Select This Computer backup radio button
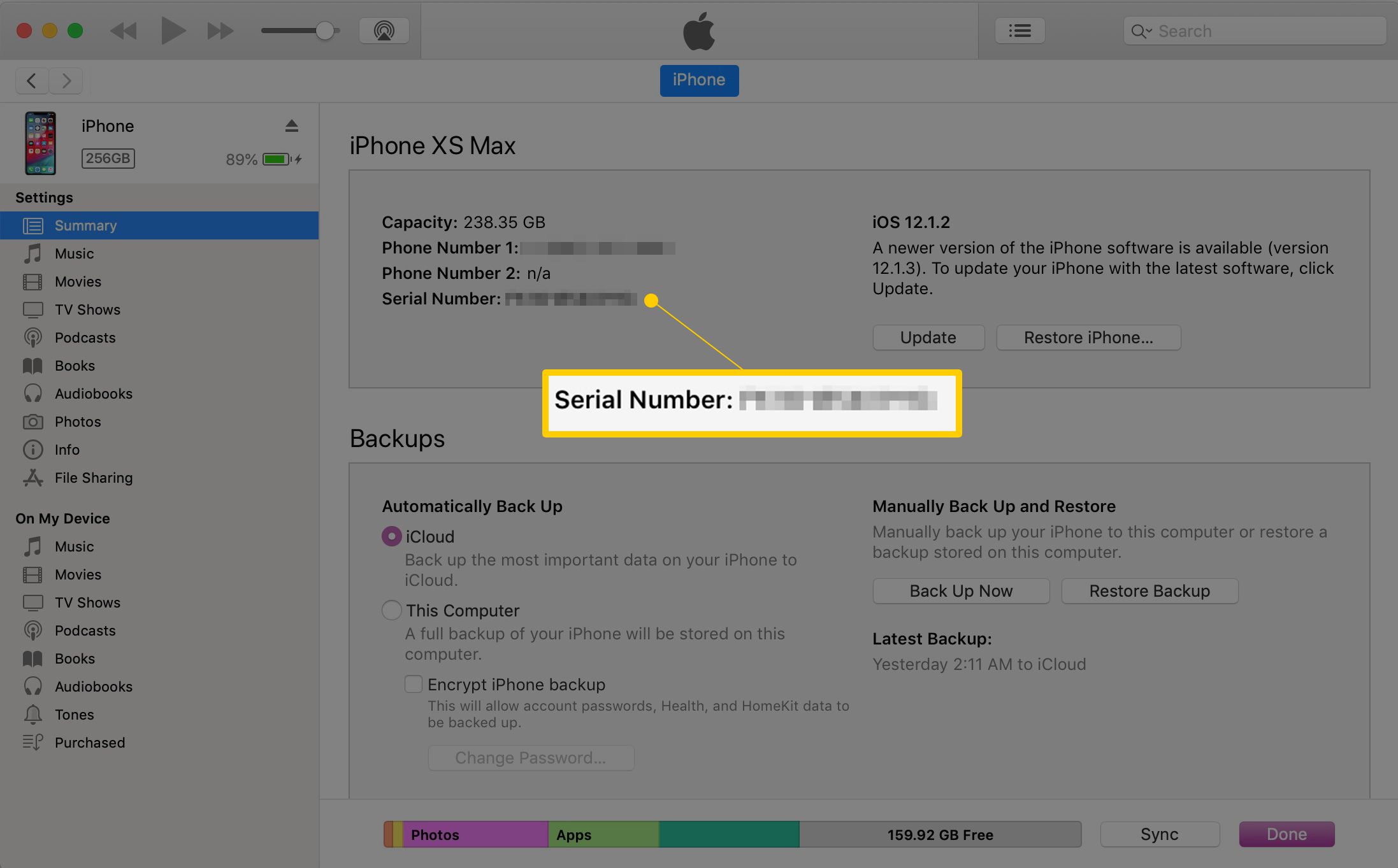This screenshot has height=868, width=1398. click(391, 610)
